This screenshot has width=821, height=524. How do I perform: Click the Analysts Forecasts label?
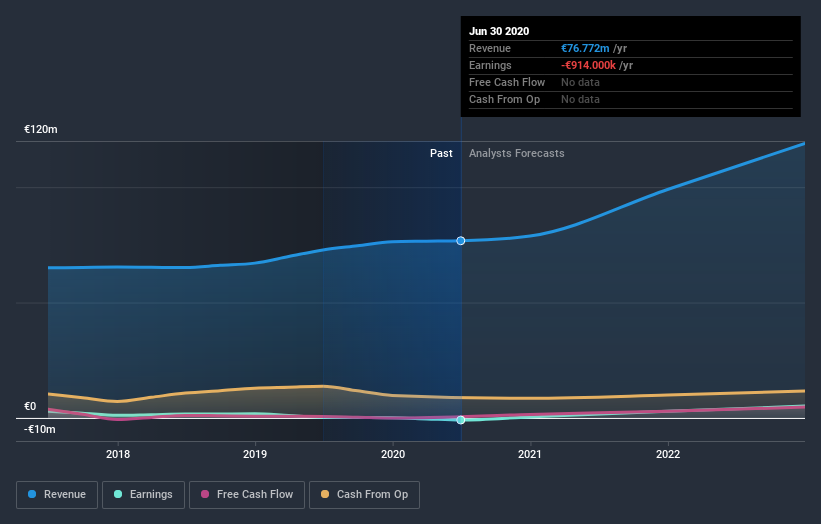click(516, 153)
